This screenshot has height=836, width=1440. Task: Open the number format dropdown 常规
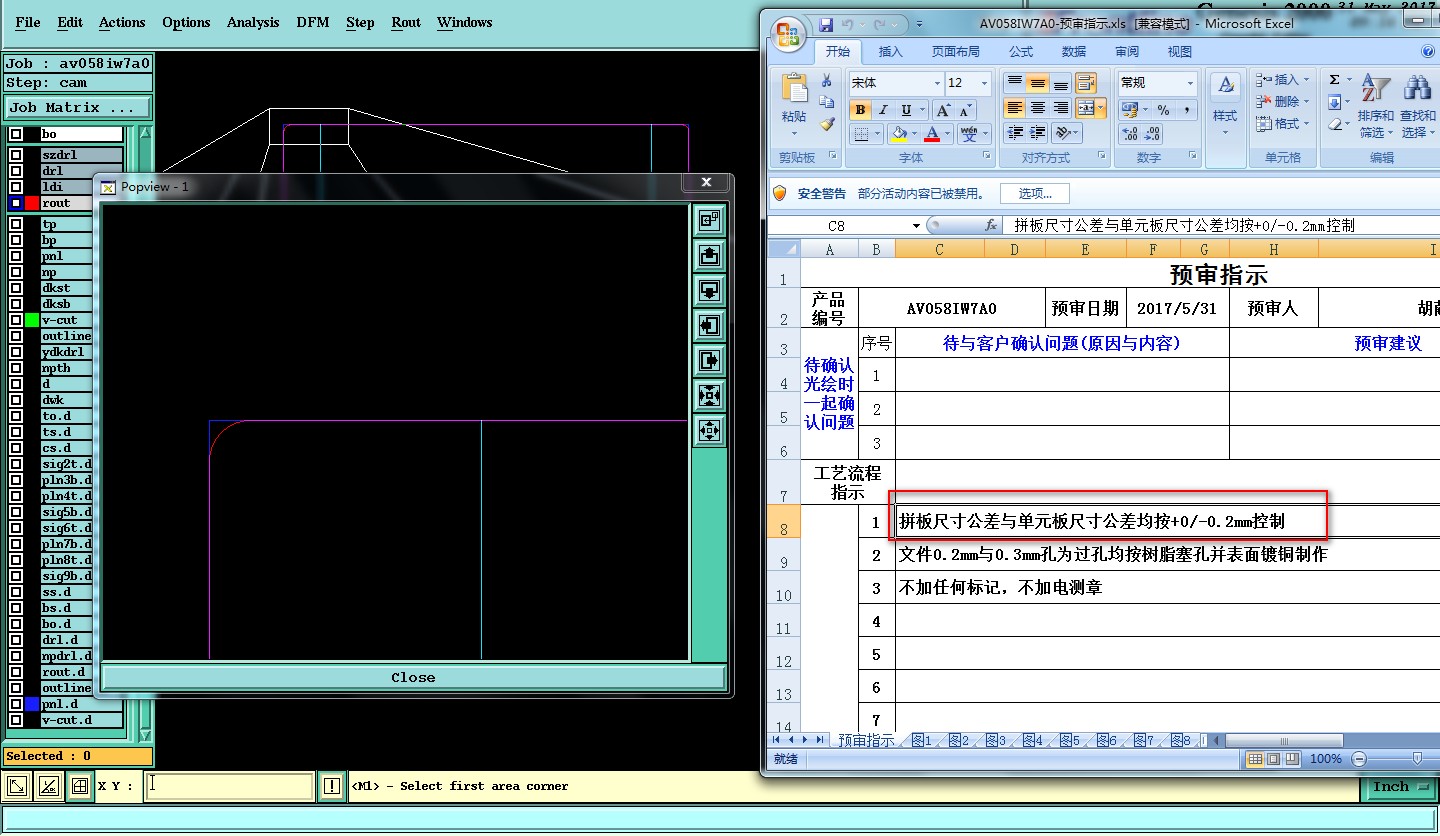[x=1190, y=83]
